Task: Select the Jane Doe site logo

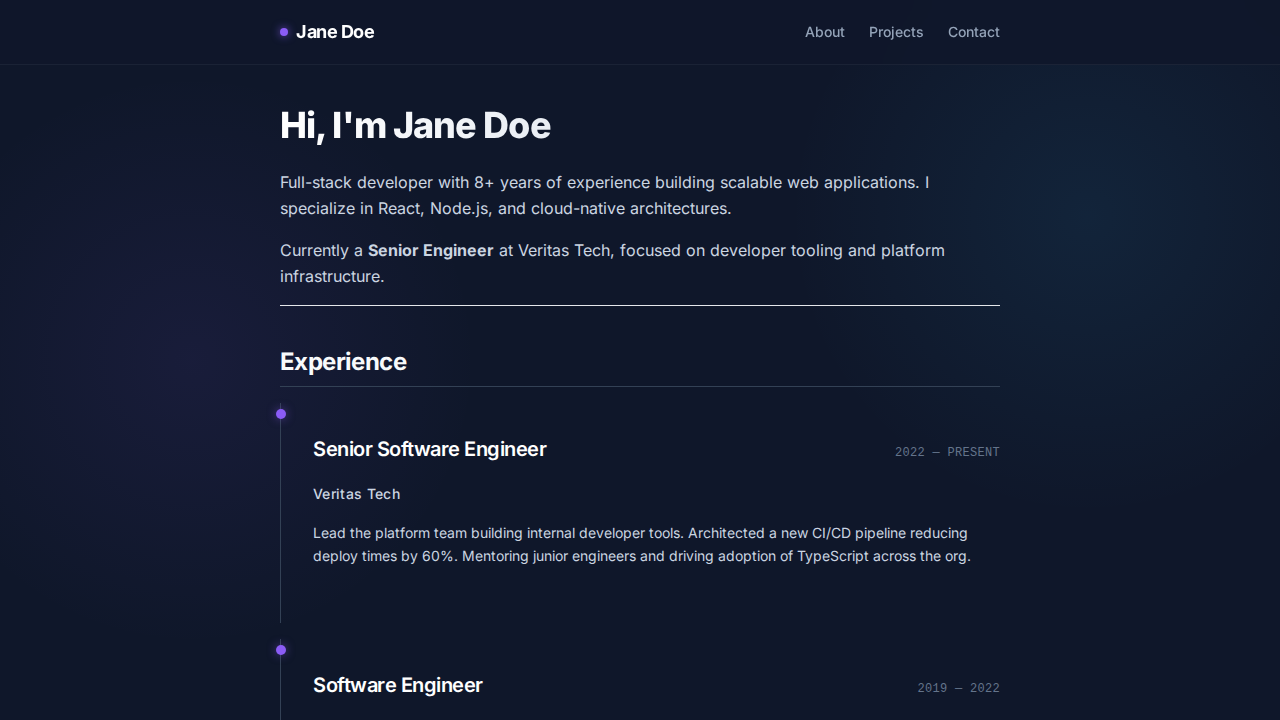Action: pyautogui.click(x=335, y=32)
